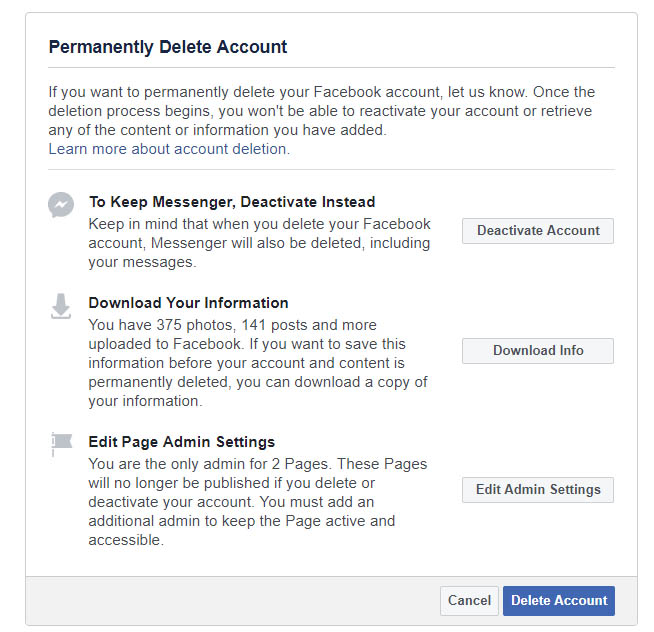Click the Page flag icon
This screenshot has height=632, width=654.
click(61, 445)
